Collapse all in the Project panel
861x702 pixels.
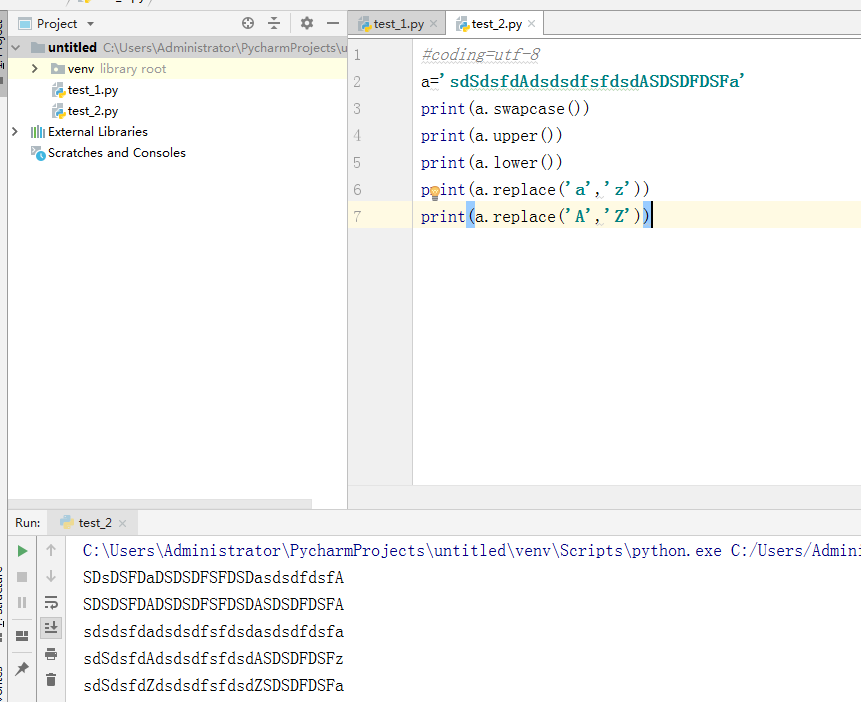pyautogui.click(x=274, y=23)
